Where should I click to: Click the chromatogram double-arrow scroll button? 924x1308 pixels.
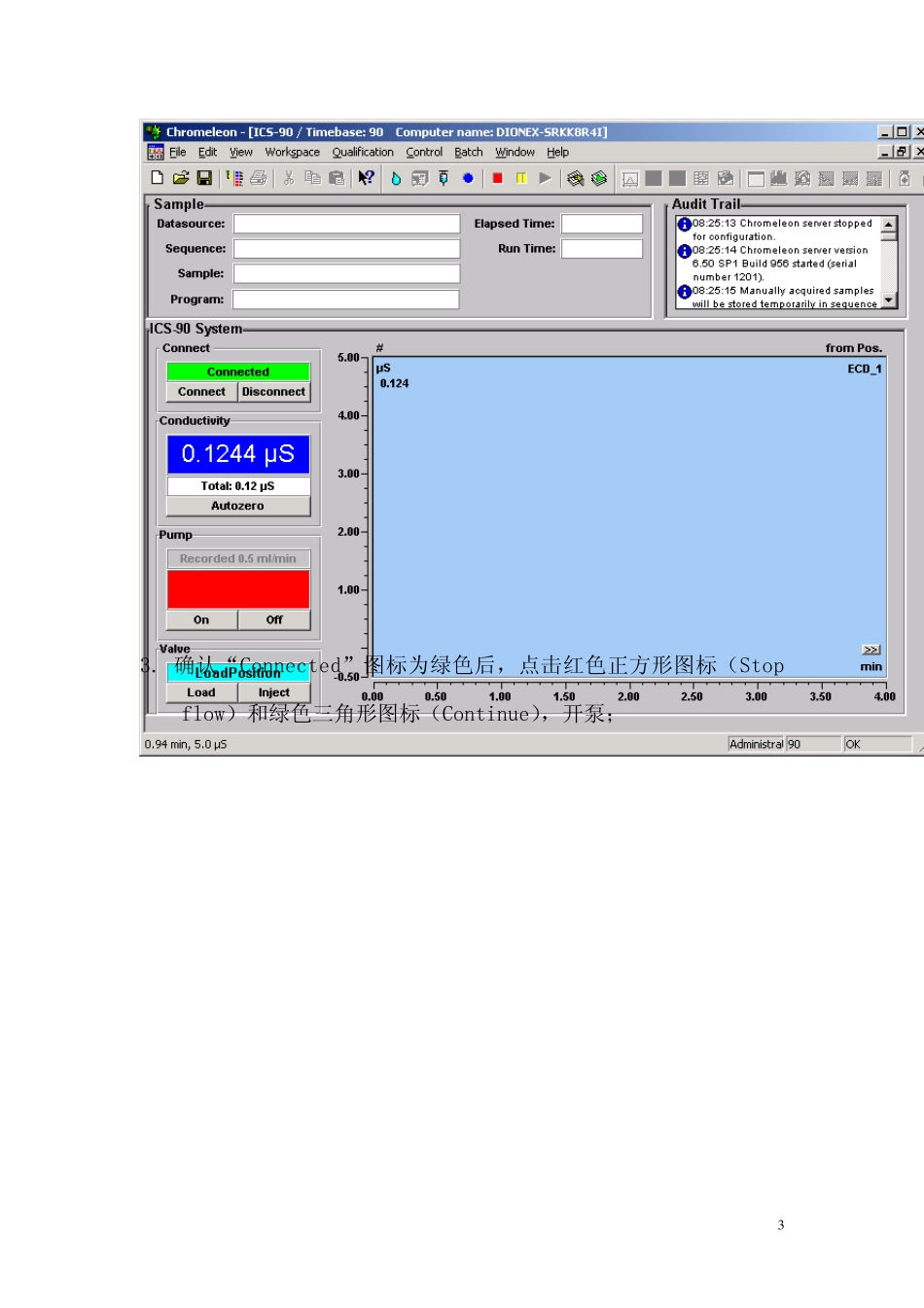[871, 650]
